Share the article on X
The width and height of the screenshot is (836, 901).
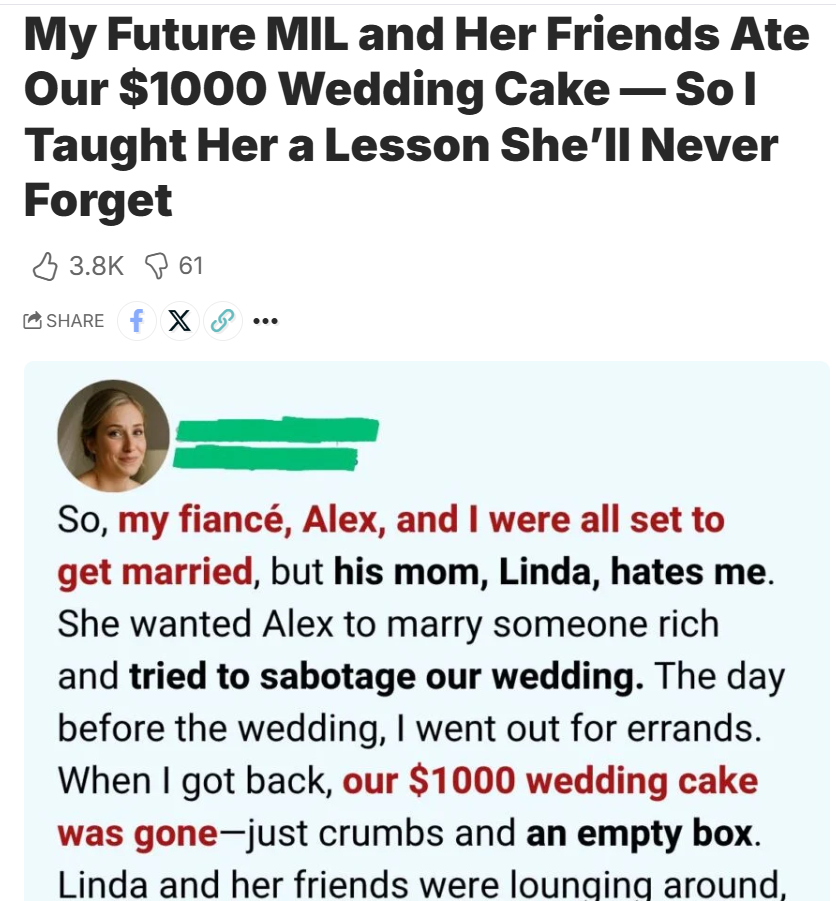[x=180, y=321]
